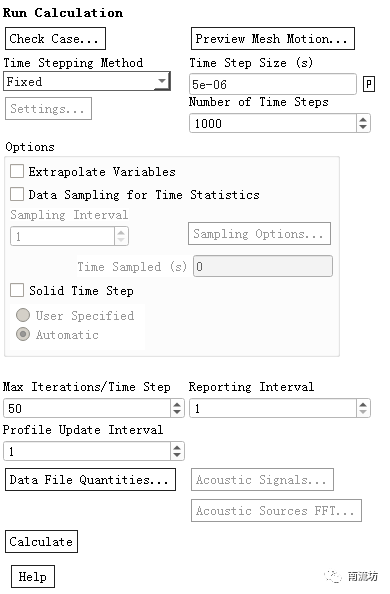Select the User Specified radio option
The height and width of the screenshot is (594, 390).
(x=23, y=315)
